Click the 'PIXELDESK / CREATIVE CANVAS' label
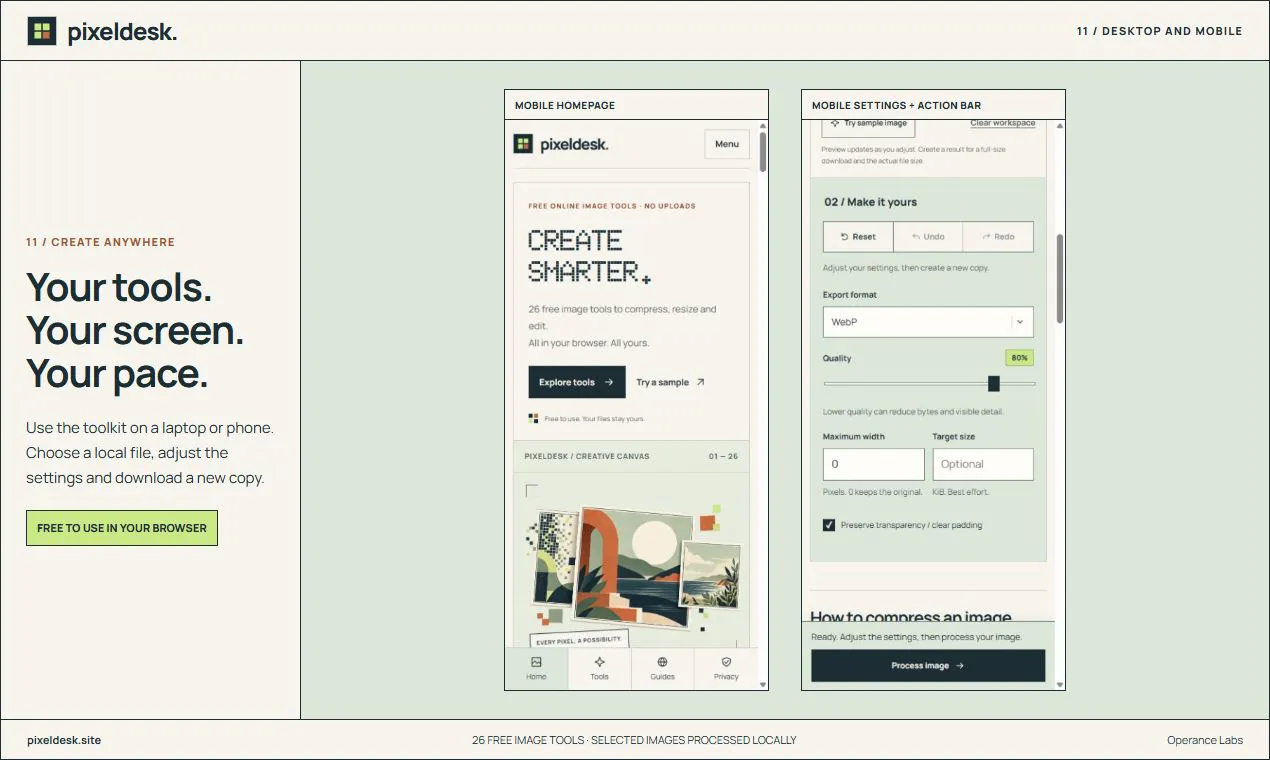 click(x=587, y=456)
